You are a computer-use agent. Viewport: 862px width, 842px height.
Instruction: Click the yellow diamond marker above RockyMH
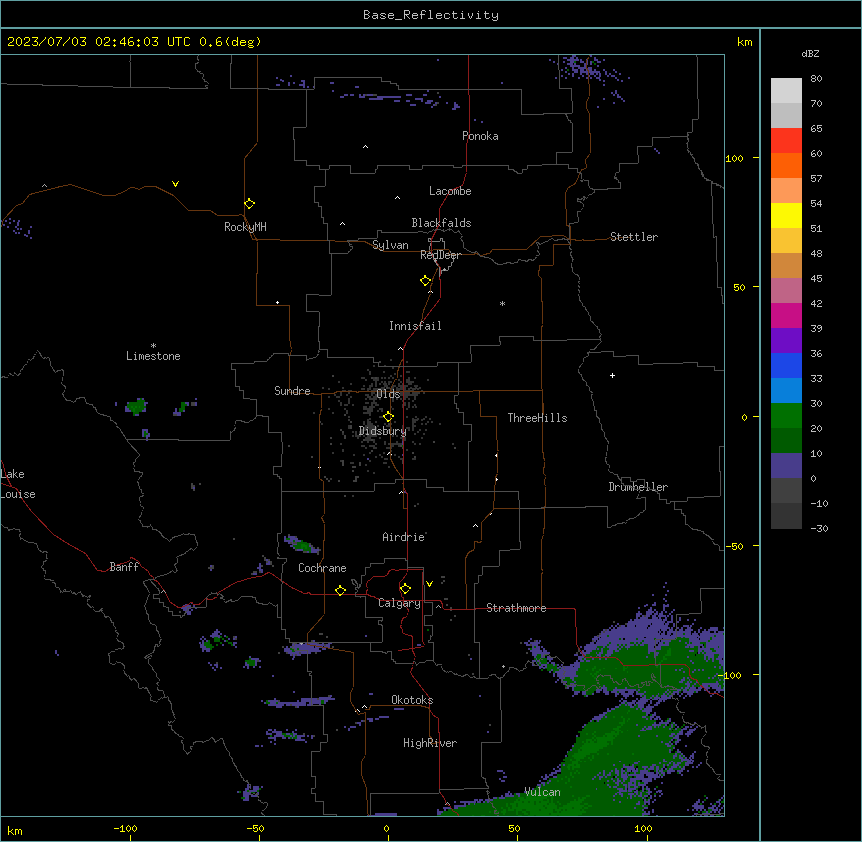pyautogui.click(x=250, y=204)
